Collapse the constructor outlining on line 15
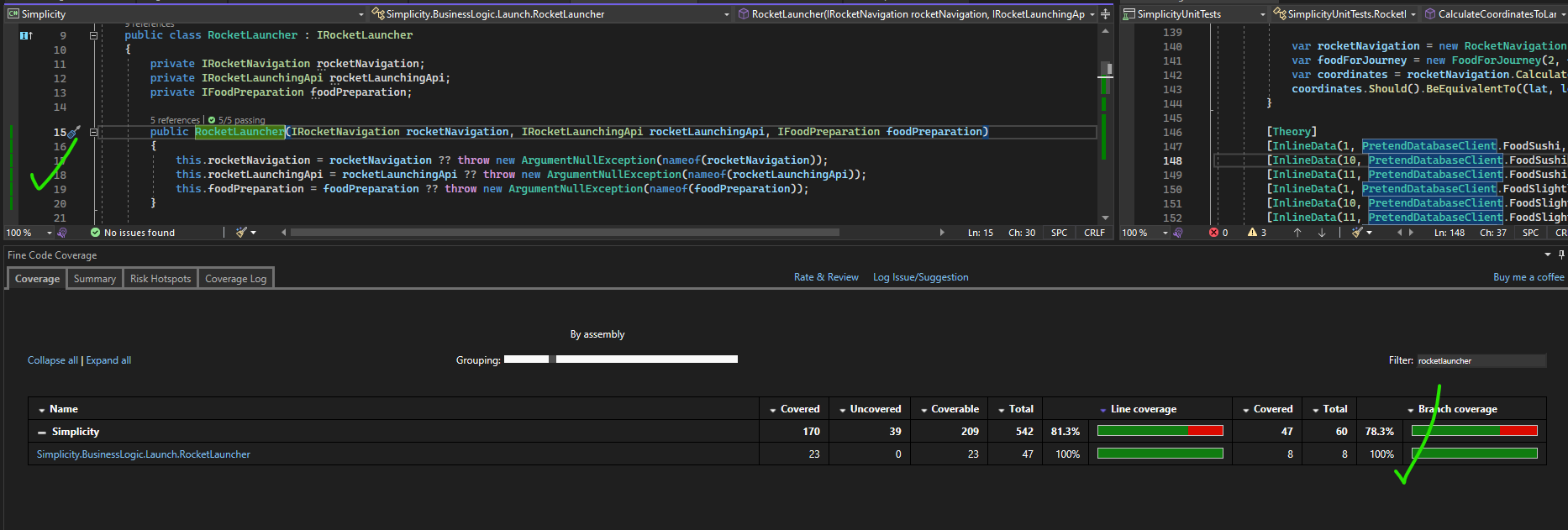Viewport: 1568px width, 530px height. click(x=93, y=132)
